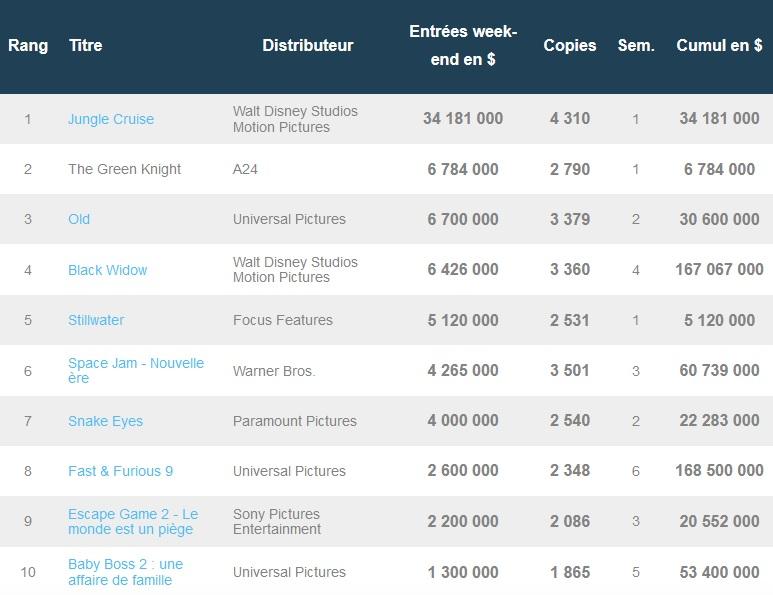Select weekend entries value 6 426 000
This screenshot has height=595, width=773.
[463, 270]
